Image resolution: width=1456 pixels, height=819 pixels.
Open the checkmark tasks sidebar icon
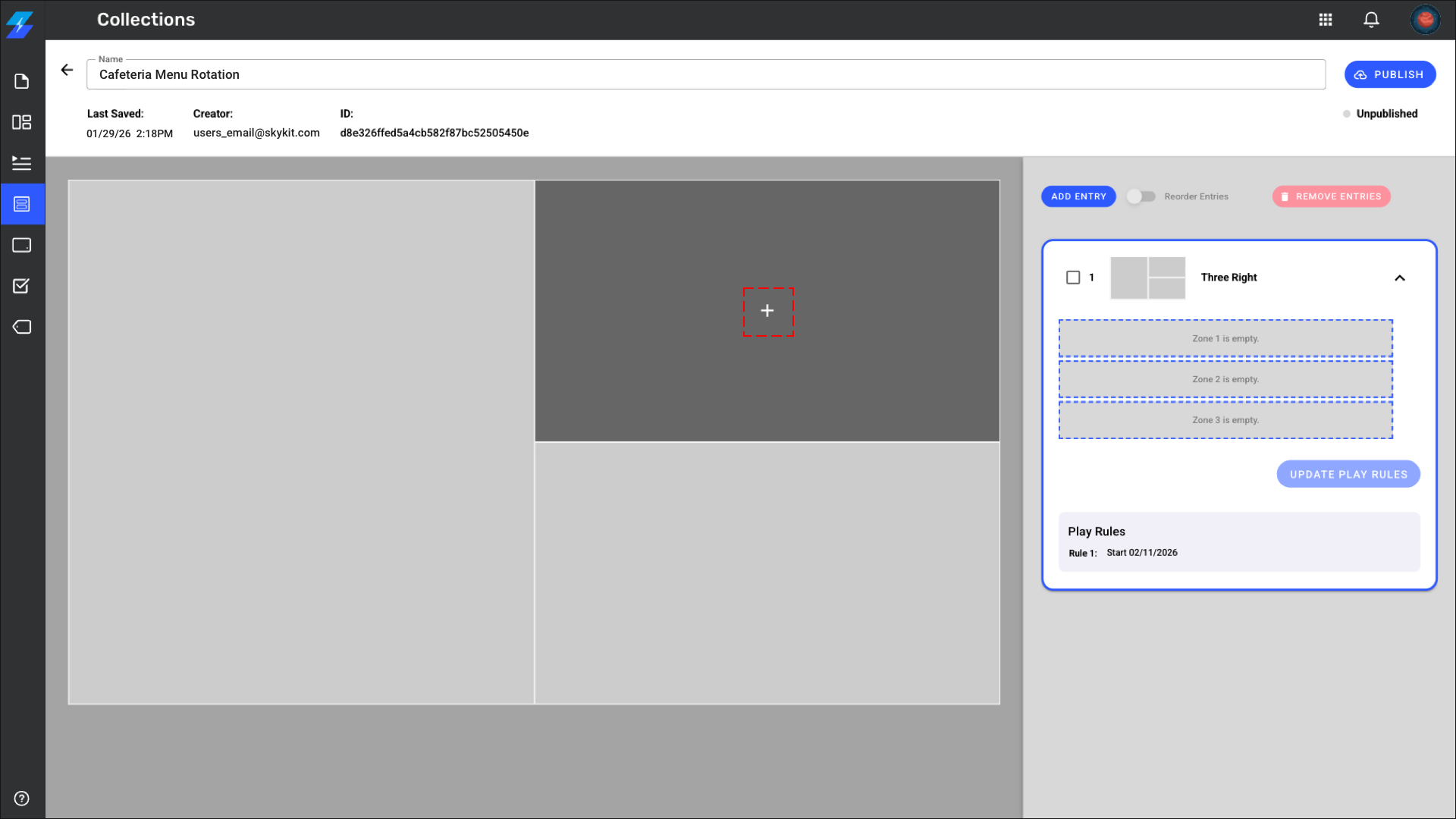click(22, 286)
